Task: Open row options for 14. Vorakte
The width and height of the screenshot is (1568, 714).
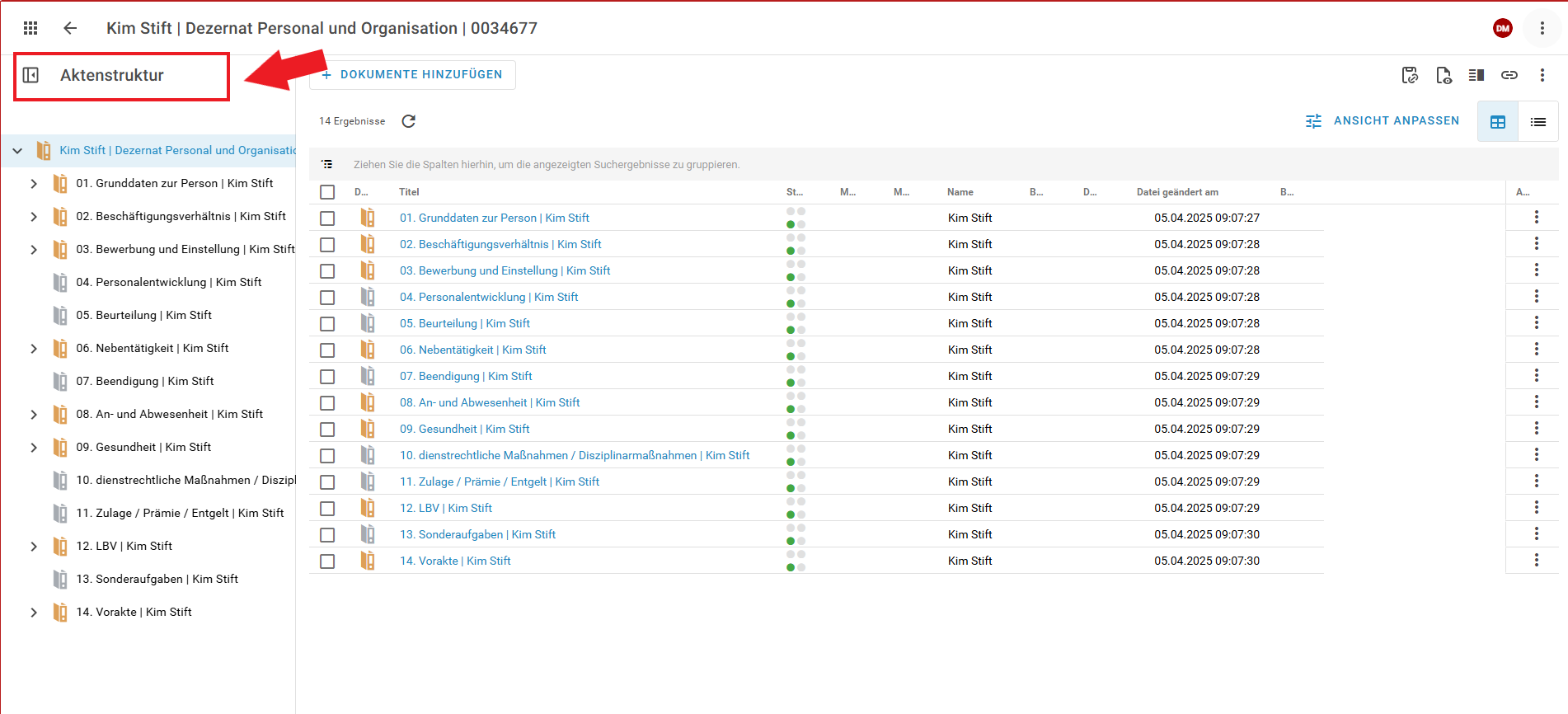Action: (1536, 560)
